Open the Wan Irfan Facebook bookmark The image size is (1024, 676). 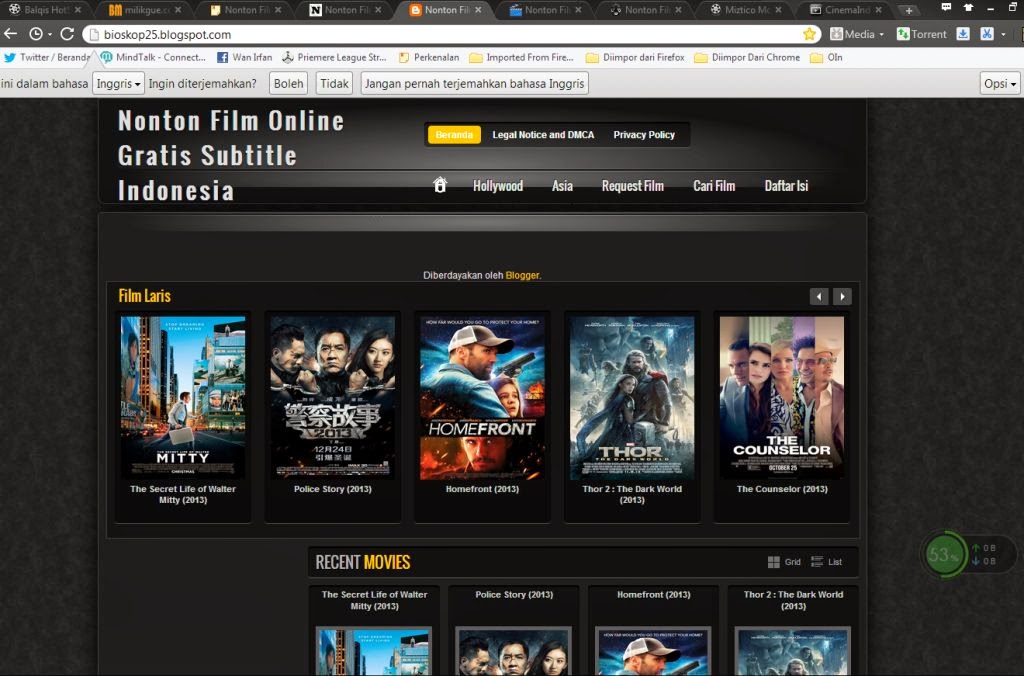pos(244,57)
